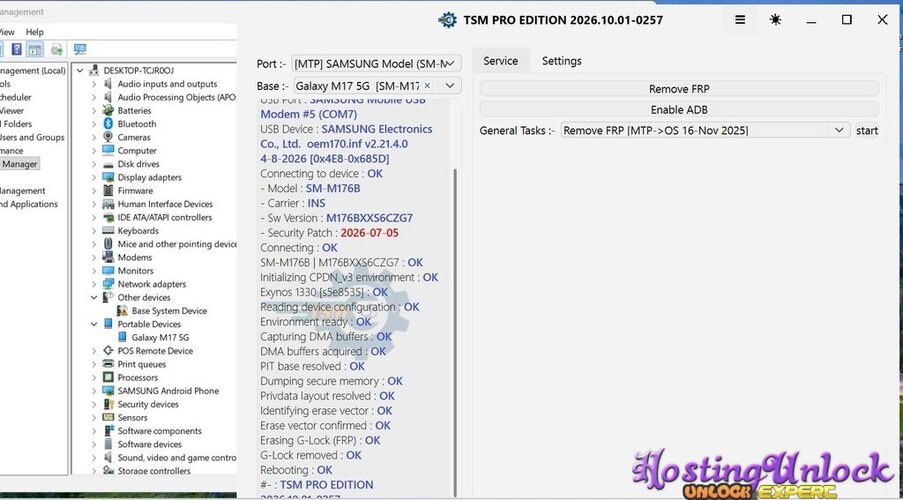Select the Processors category icon
Screen dimensions: 903x500
pos(108,377)
